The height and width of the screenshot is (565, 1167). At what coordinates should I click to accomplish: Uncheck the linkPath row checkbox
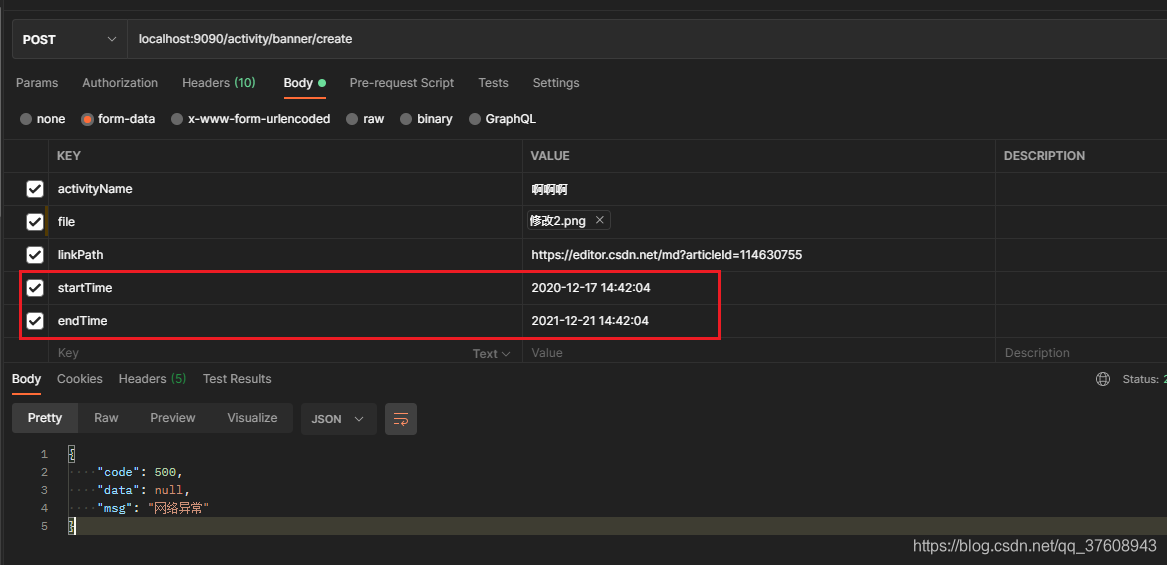point(34,255)
